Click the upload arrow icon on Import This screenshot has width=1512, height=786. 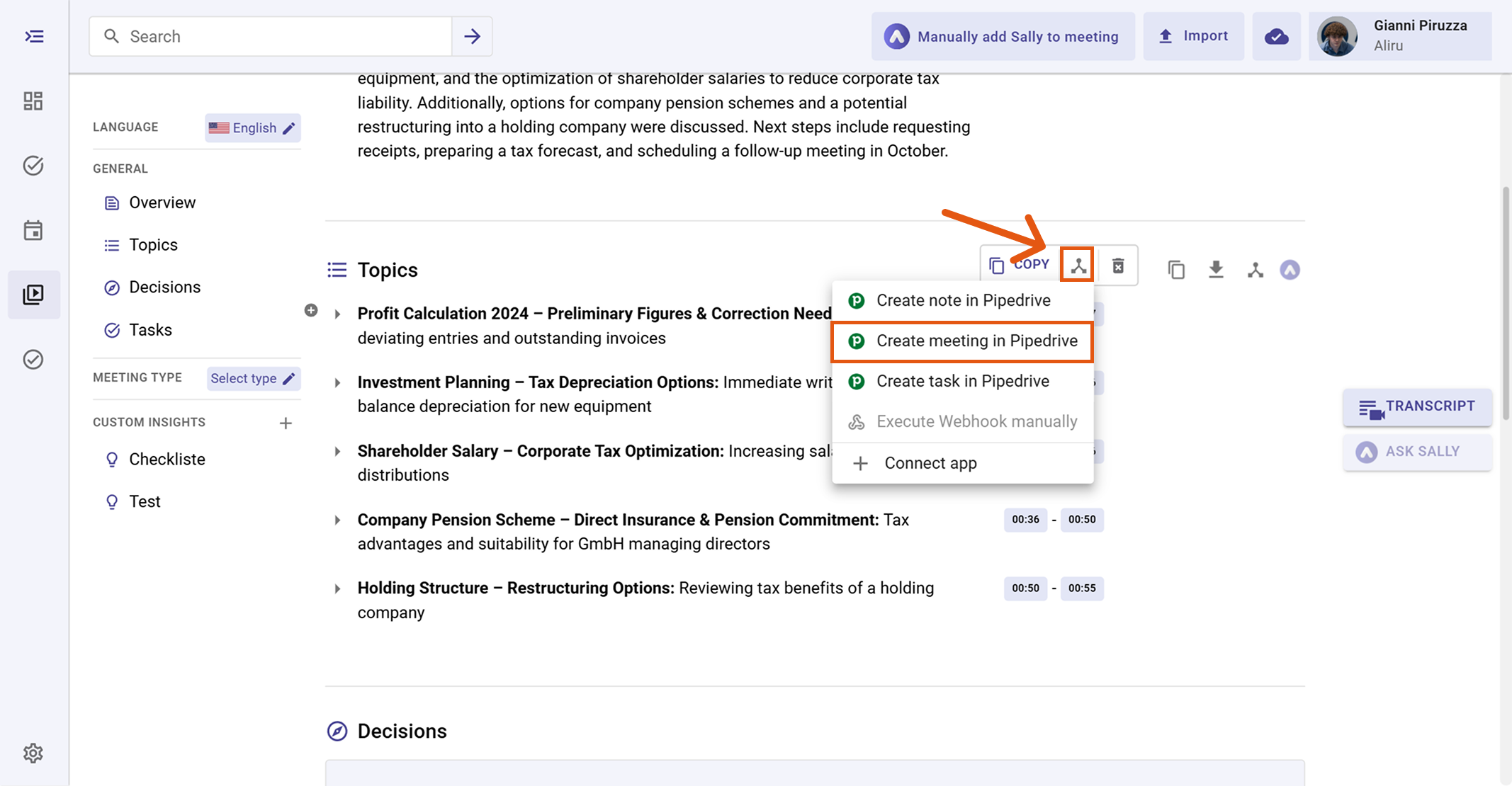(x=1166, y=36)
